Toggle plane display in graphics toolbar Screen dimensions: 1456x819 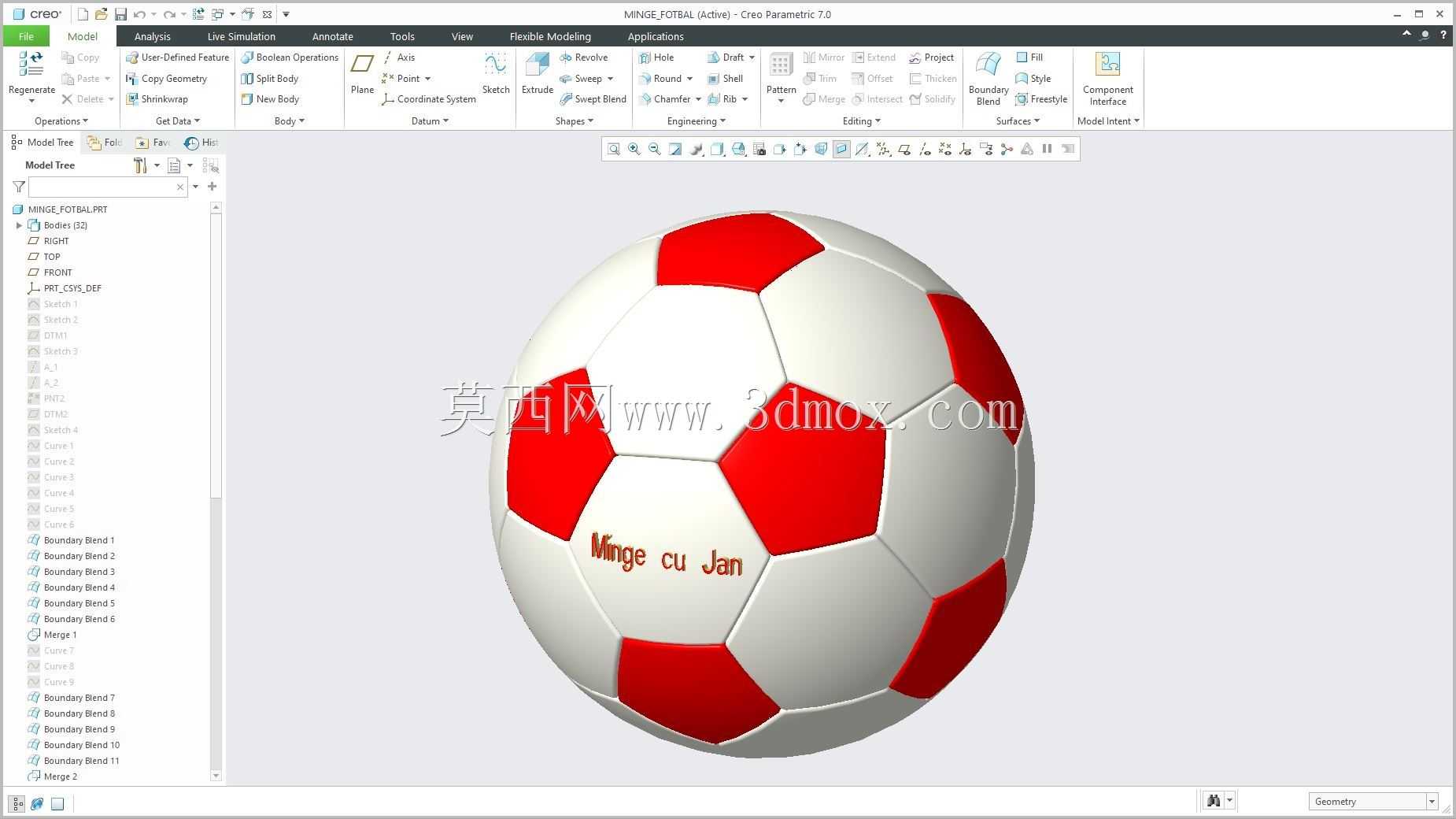coord(904,149)
